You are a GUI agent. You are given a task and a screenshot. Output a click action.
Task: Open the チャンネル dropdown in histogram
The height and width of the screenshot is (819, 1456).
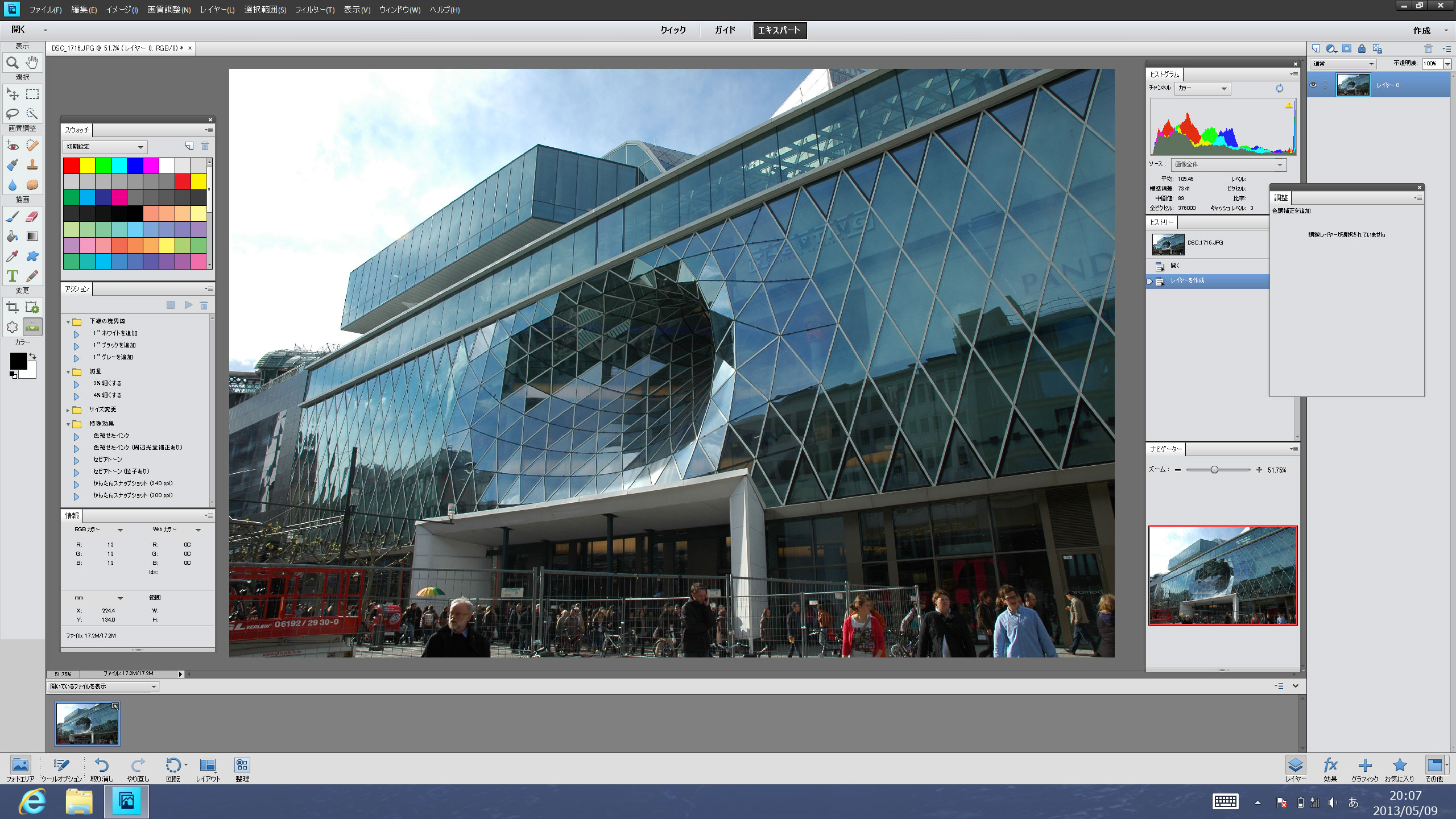click(1202, 88)
